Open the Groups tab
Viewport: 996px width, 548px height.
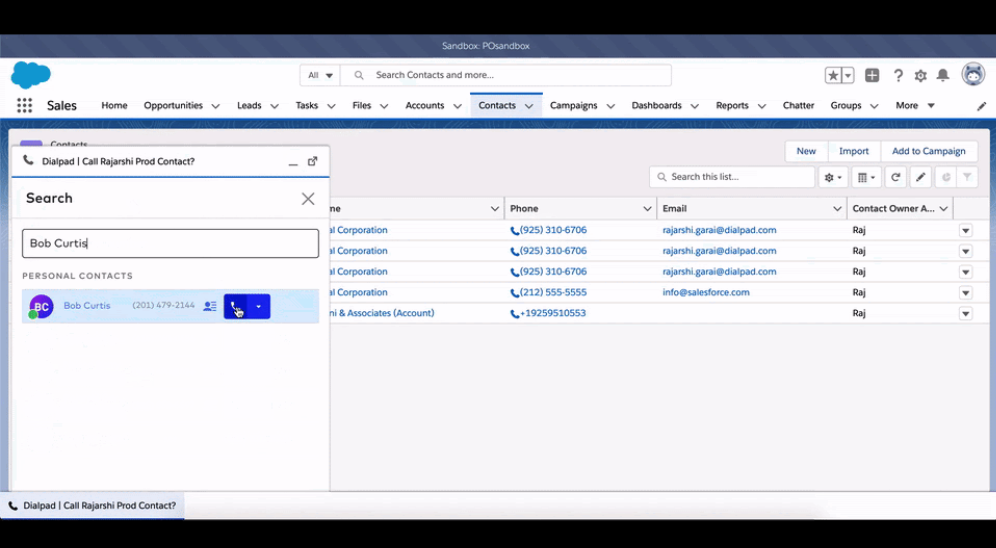(x=845, y=105)
